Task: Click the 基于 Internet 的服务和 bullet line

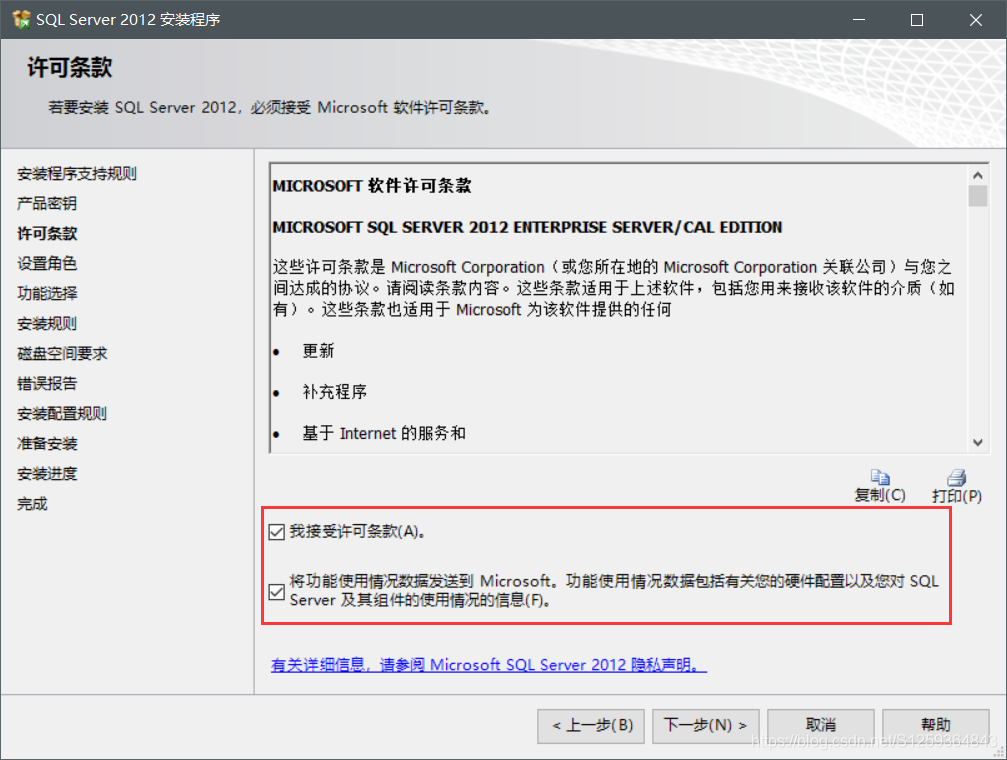Action: [384, 434]
